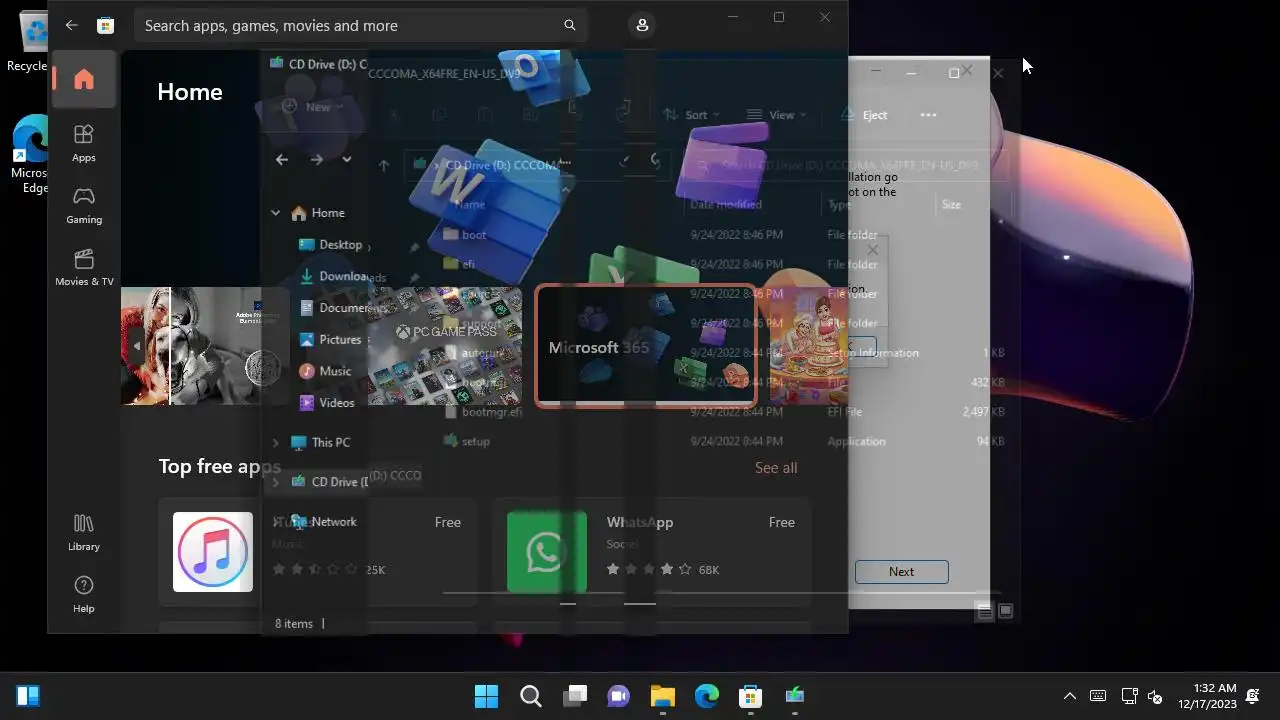Collapse Home in Explorer navigation pane
This screenshot has height=720, width=1280.
click(x=275, y=213)
